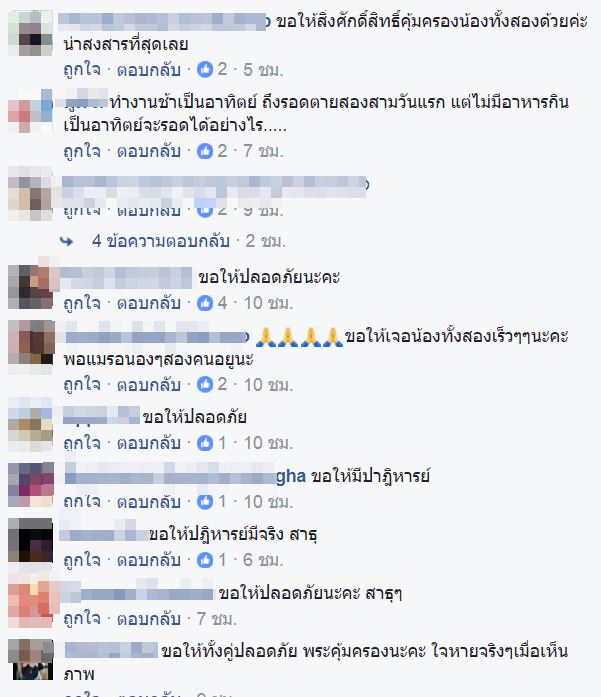Click like icon showing 2 on 5 ชม. comment
This screenshot has width=601, height=697.
tap(205, 69)
